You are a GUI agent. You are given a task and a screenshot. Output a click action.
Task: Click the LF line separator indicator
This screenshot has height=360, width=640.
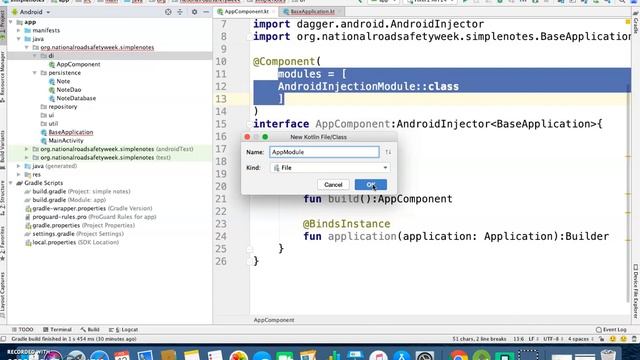coord(532,339)
